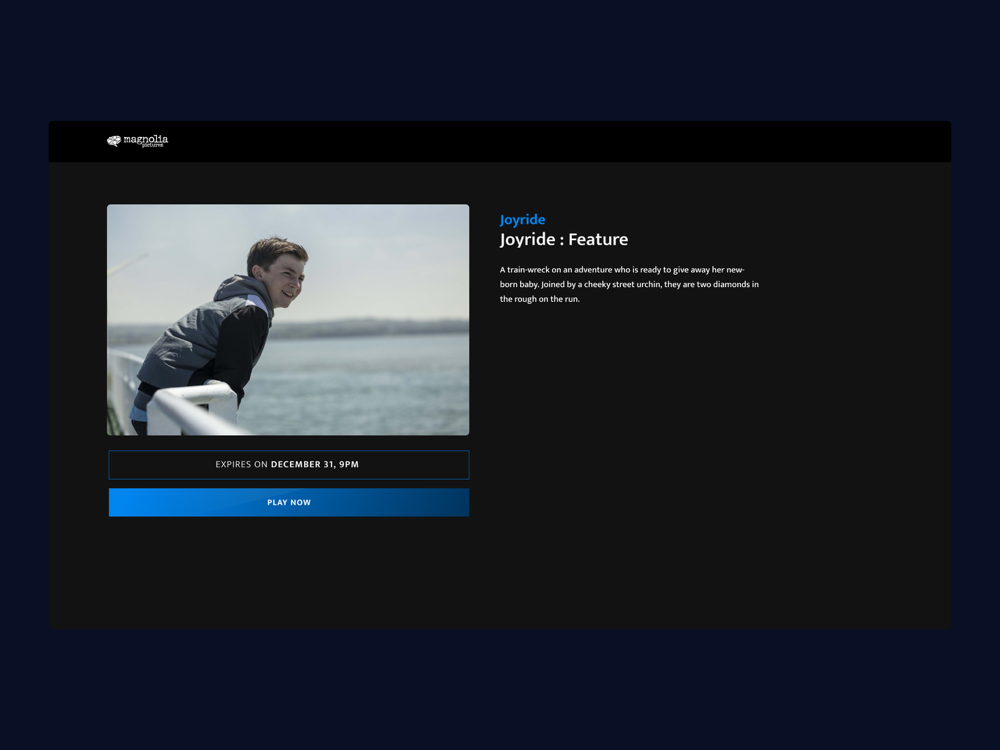
Task: Click the "EXPIRES ON" label text
Action: coord(241,464)
